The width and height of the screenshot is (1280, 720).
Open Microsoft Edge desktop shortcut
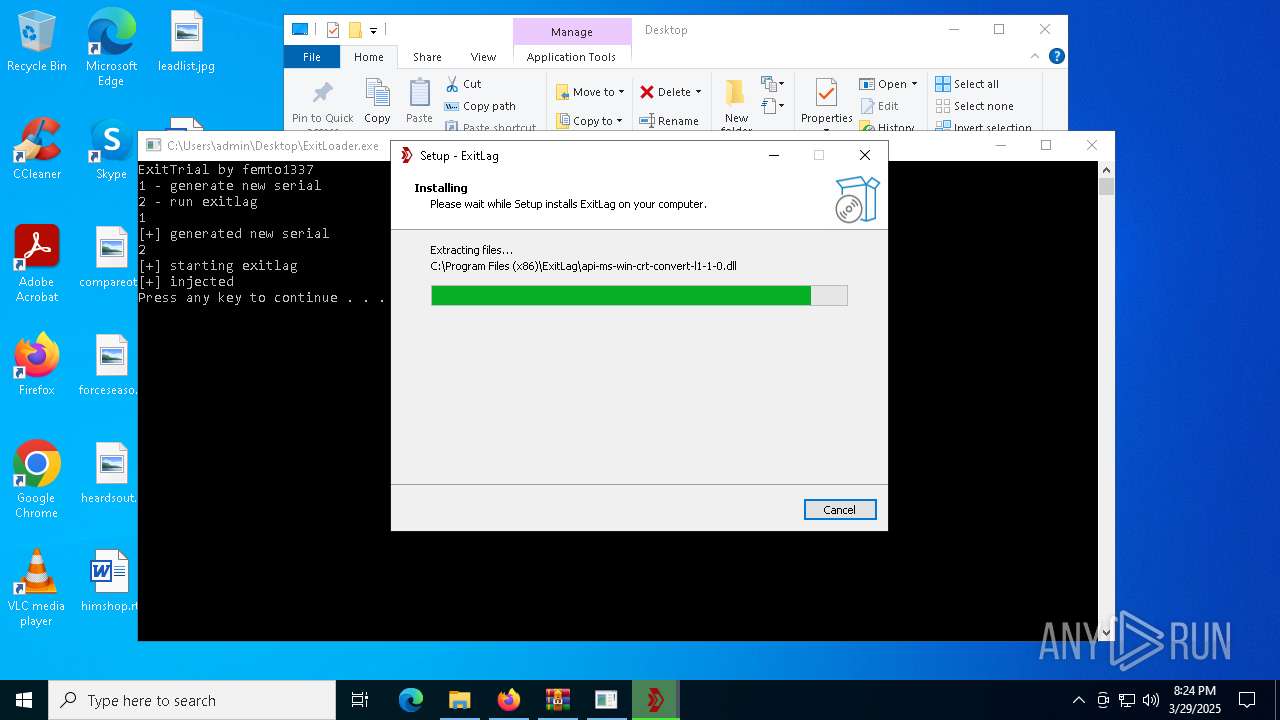111,48
